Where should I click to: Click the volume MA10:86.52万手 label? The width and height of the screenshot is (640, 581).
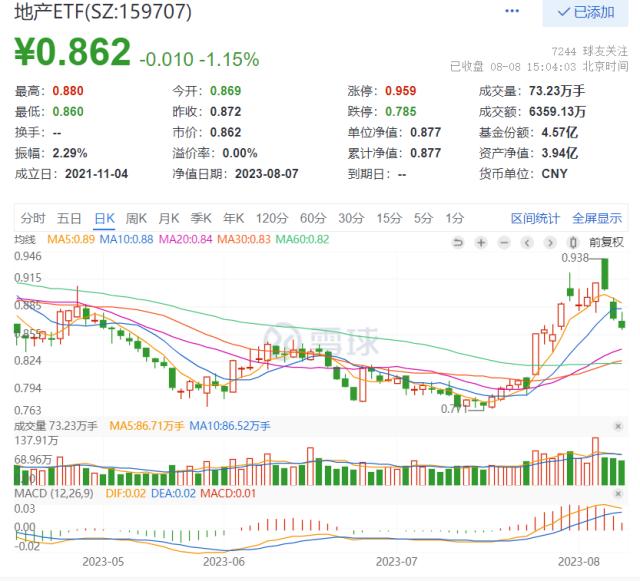229,426
